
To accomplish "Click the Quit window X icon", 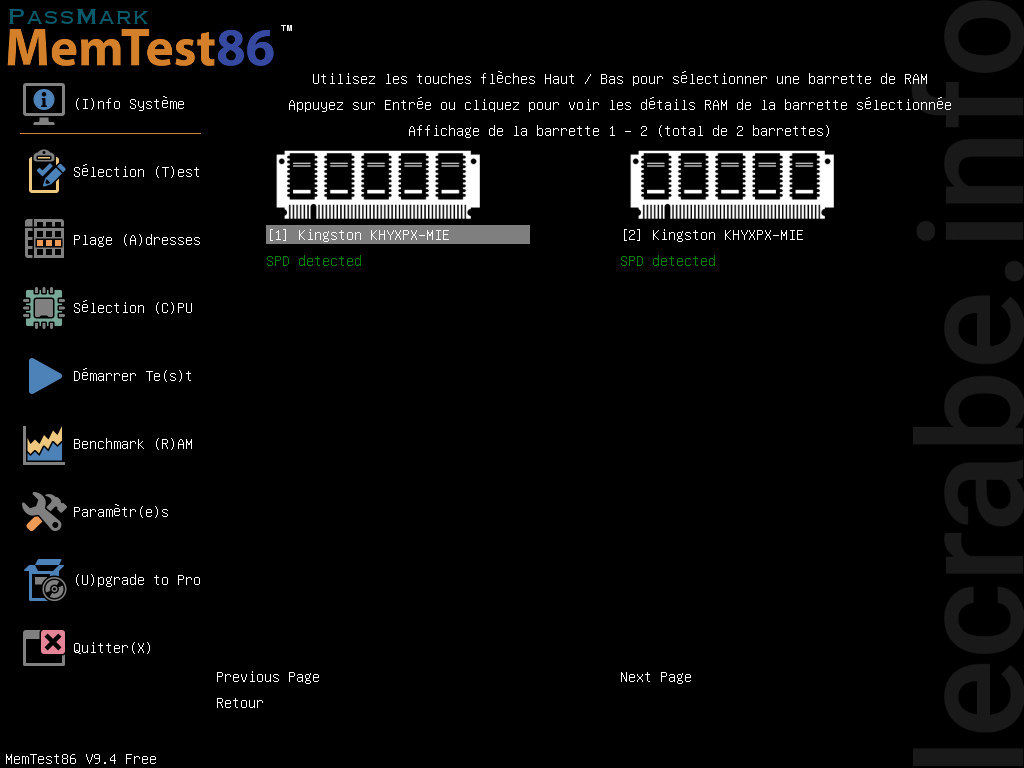I will click(44, 648).
